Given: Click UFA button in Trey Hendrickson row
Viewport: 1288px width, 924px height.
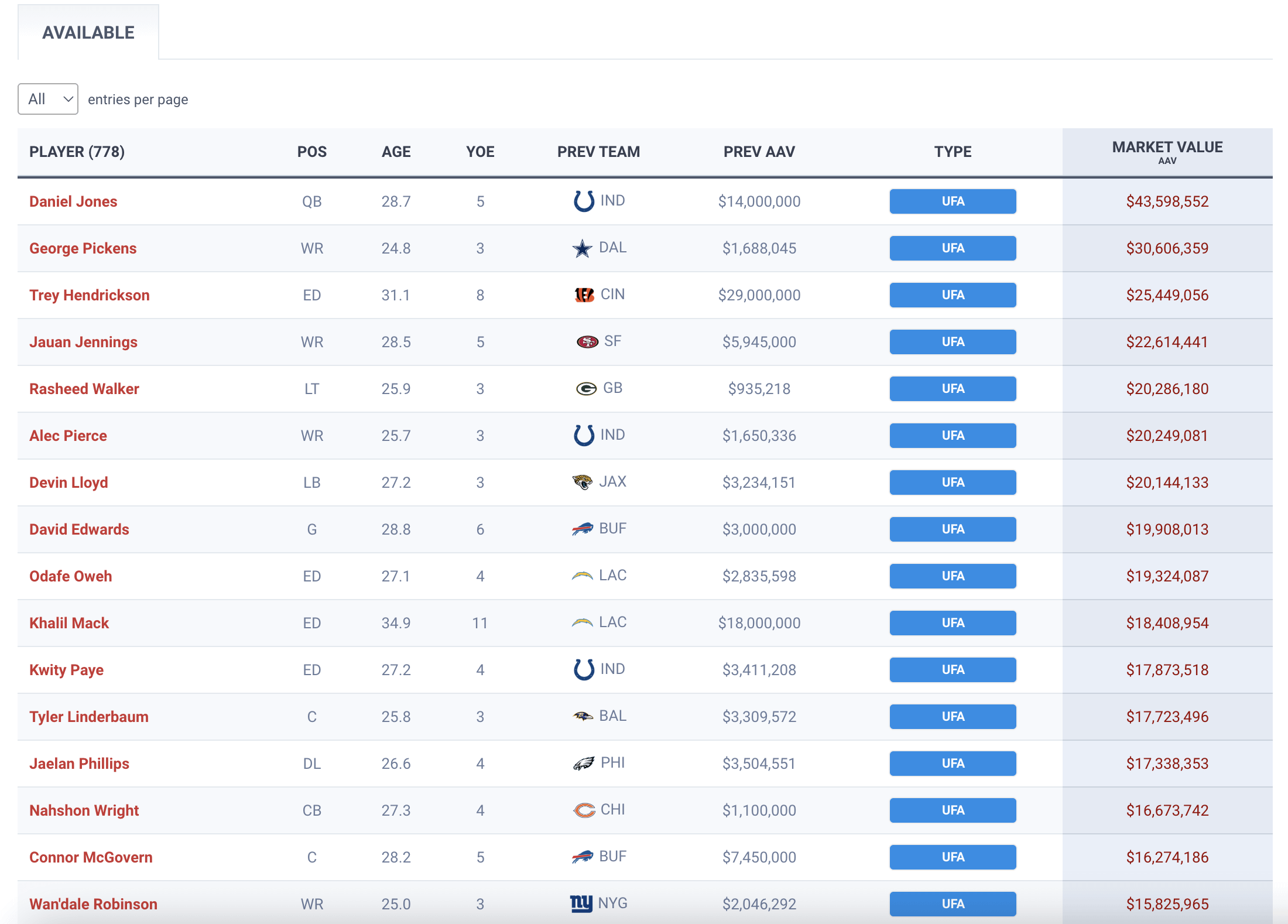Looking at the screenshot, I should [x=953, y=295].
